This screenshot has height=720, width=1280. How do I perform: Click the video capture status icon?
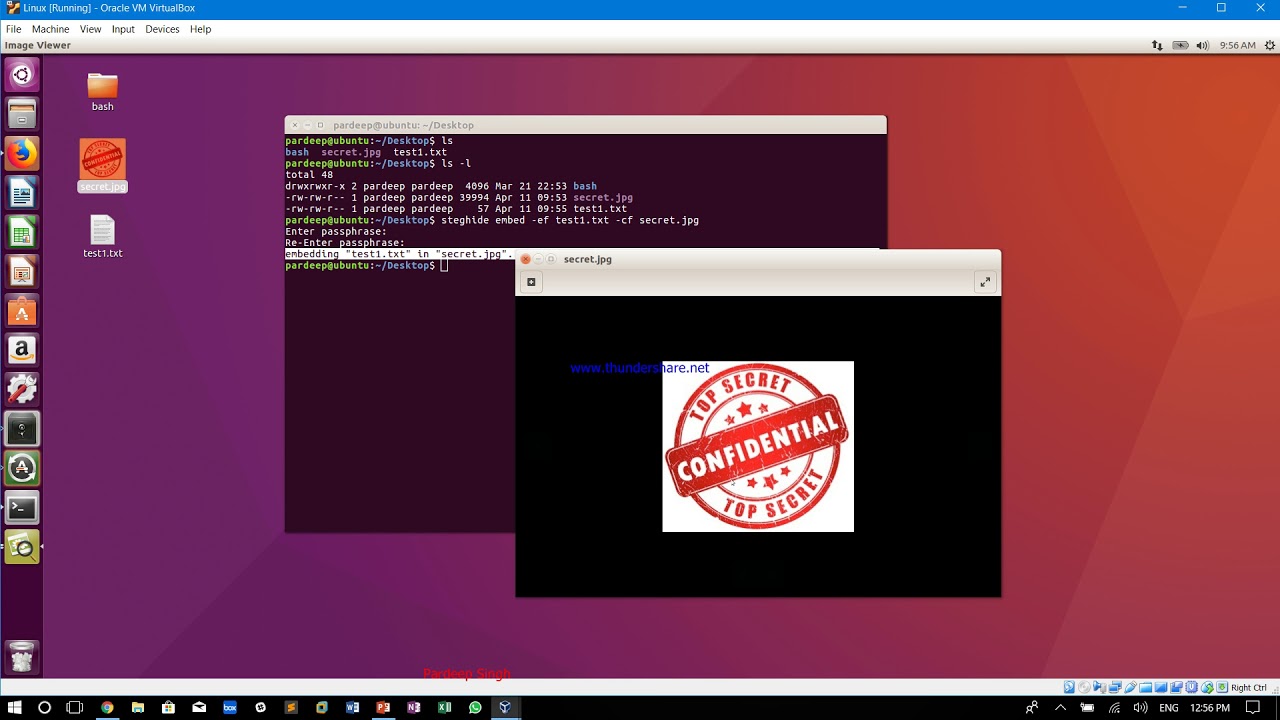(x=1177, y=687)
